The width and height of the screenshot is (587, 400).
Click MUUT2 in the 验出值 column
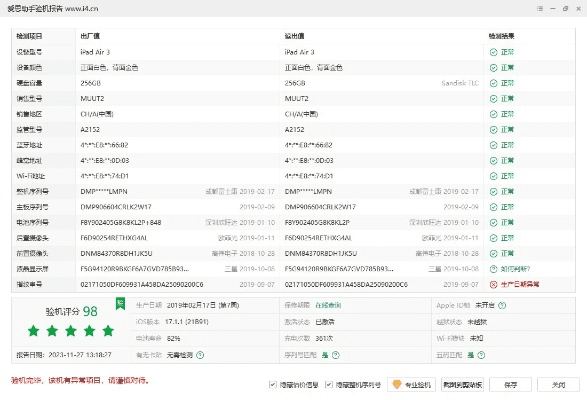pos(296,99)
